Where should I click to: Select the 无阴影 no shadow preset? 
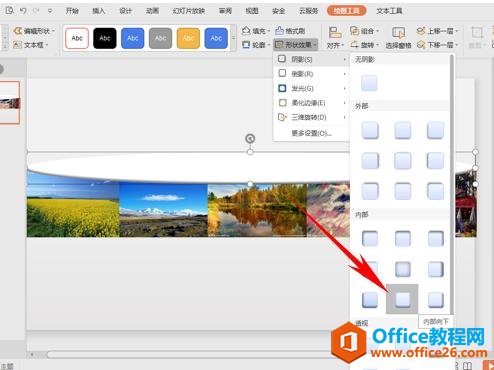click(369, 83)
